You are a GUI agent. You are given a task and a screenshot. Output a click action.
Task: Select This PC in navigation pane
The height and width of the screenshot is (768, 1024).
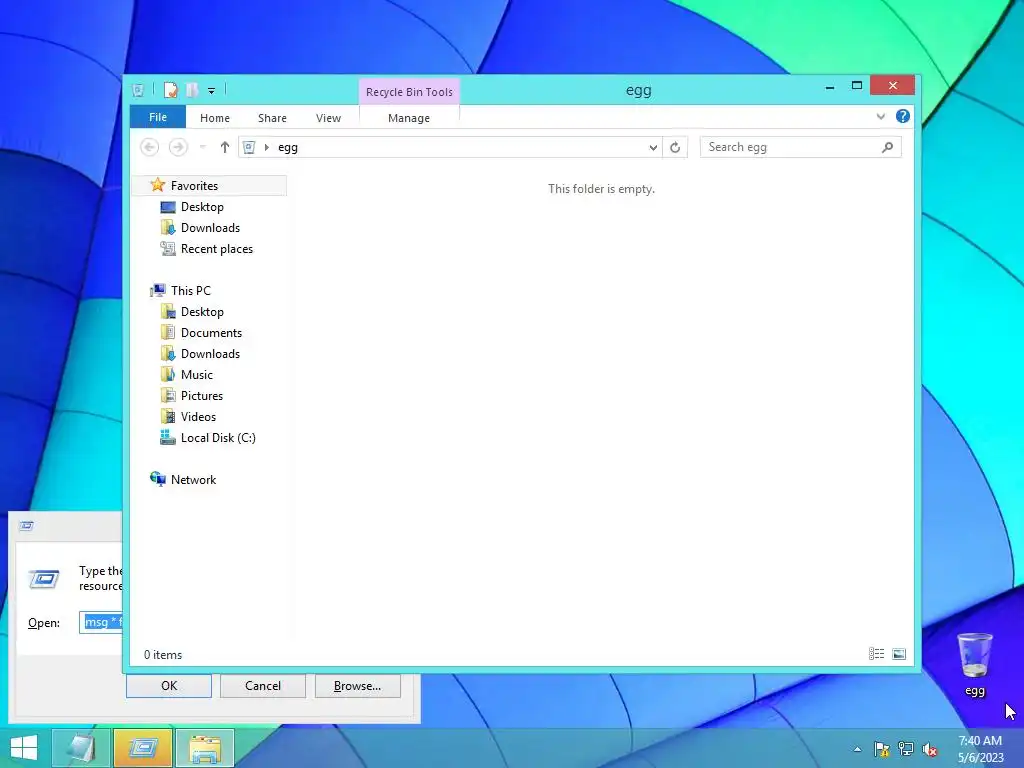tap(190, 291)
